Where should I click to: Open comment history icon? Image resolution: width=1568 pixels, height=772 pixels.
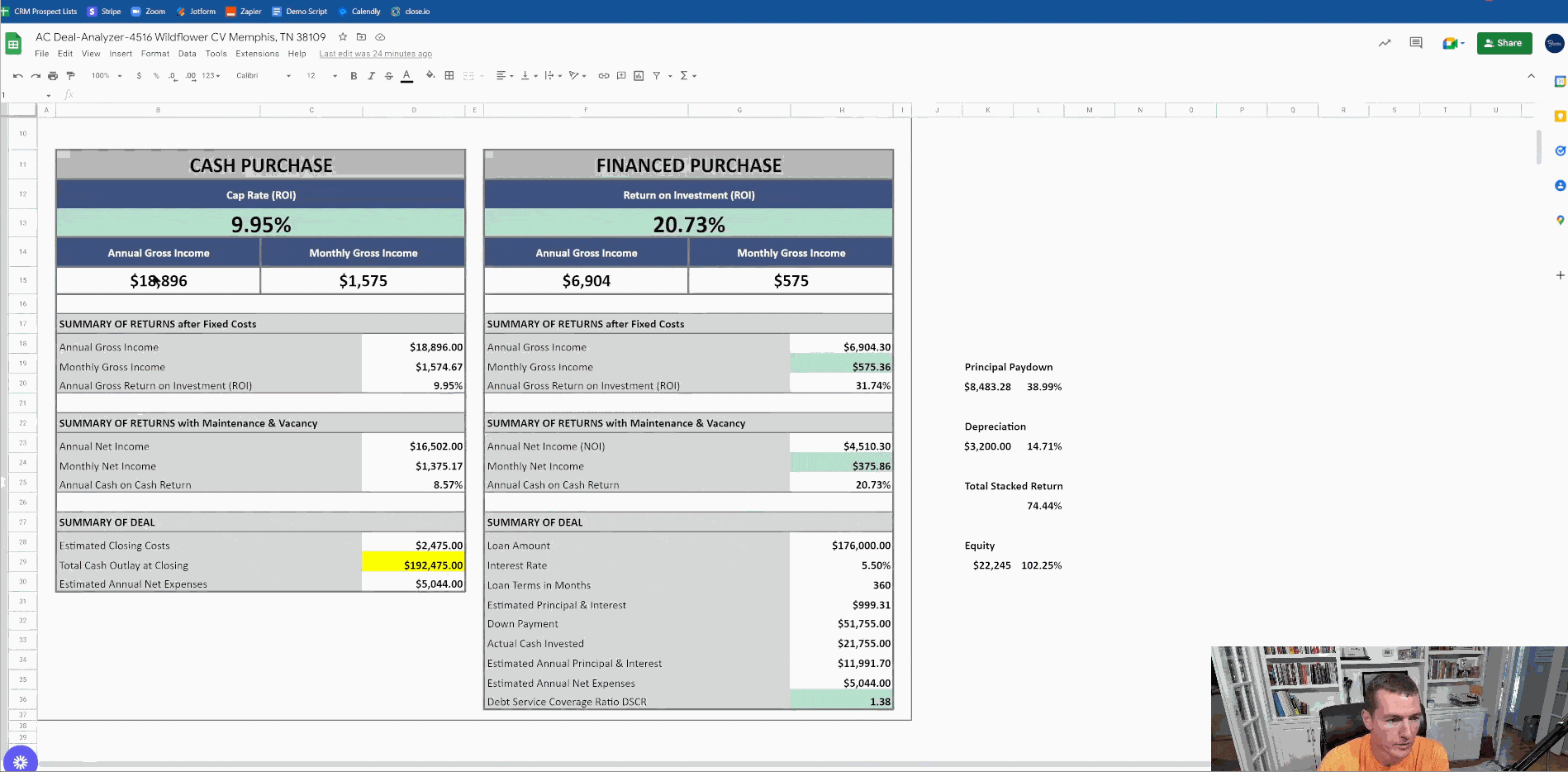1416,43
